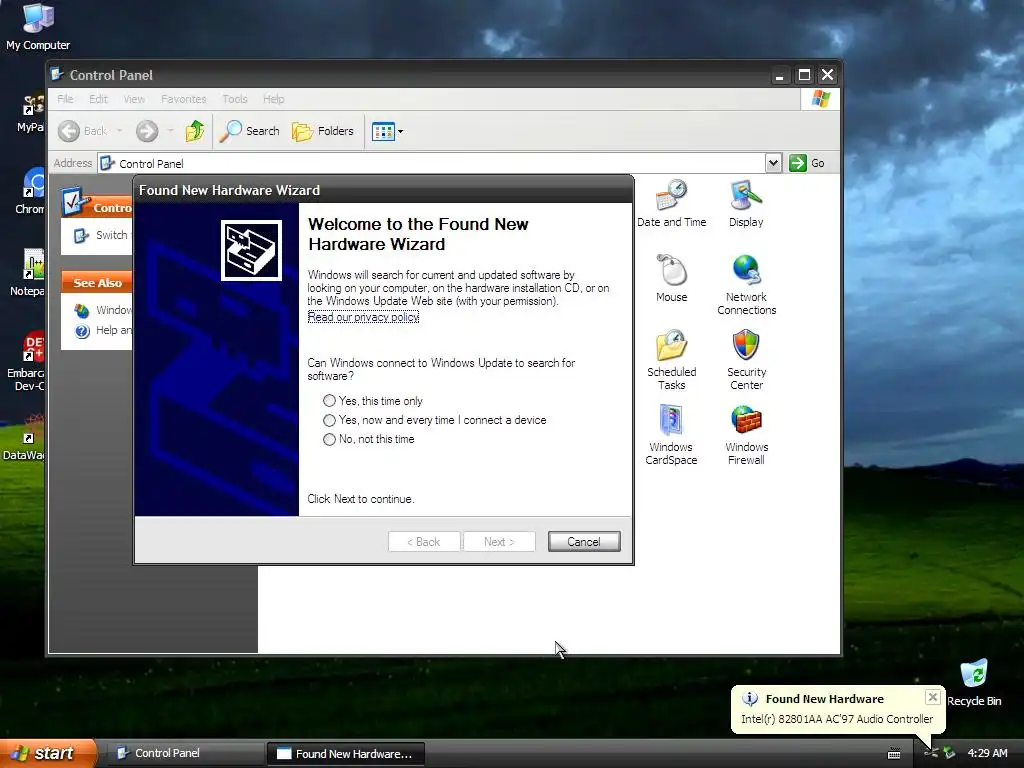Click the taskbar clock 4:29 AM
The height and width of the screenshot is (768, 1024).
(x=987, y=753)
